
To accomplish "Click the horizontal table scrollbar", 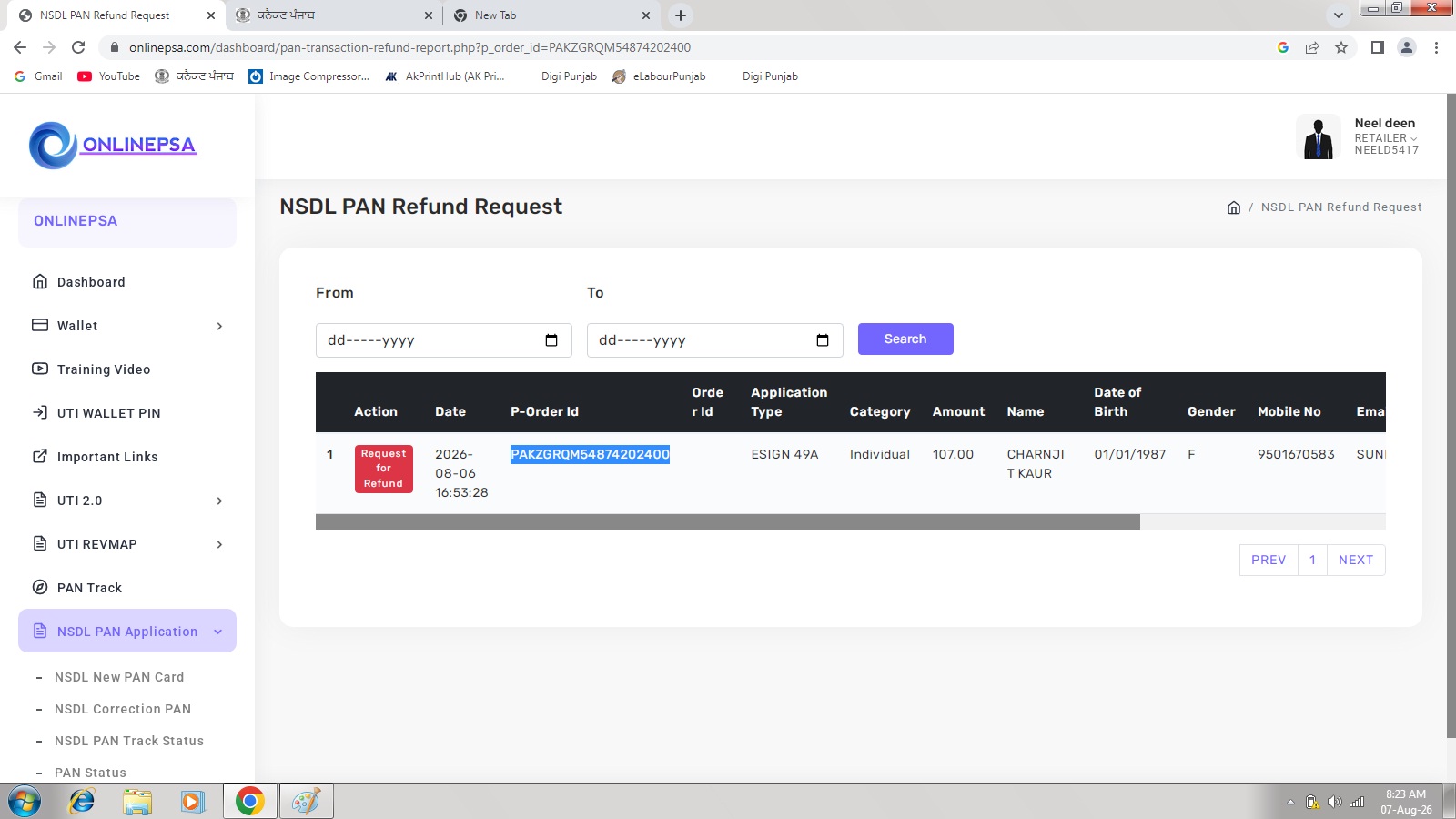I will click(x=728, y=521).
